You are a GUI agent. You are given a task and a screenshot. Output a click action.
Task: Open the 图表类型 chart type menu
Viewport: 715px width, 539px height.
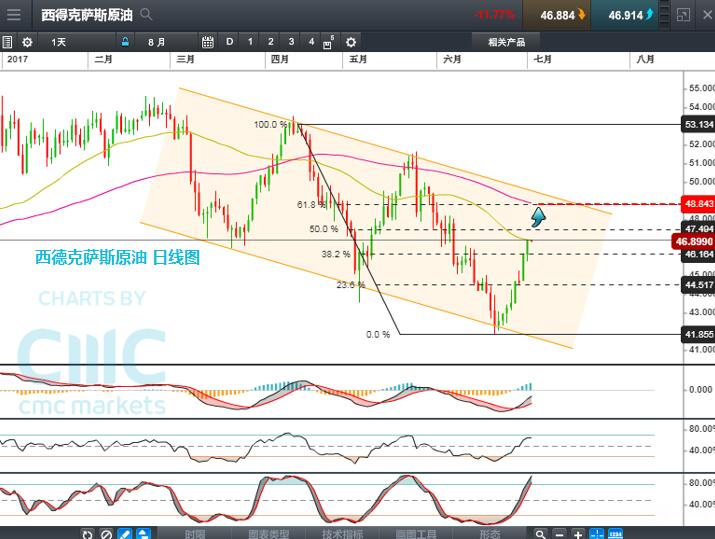(268, 533)
